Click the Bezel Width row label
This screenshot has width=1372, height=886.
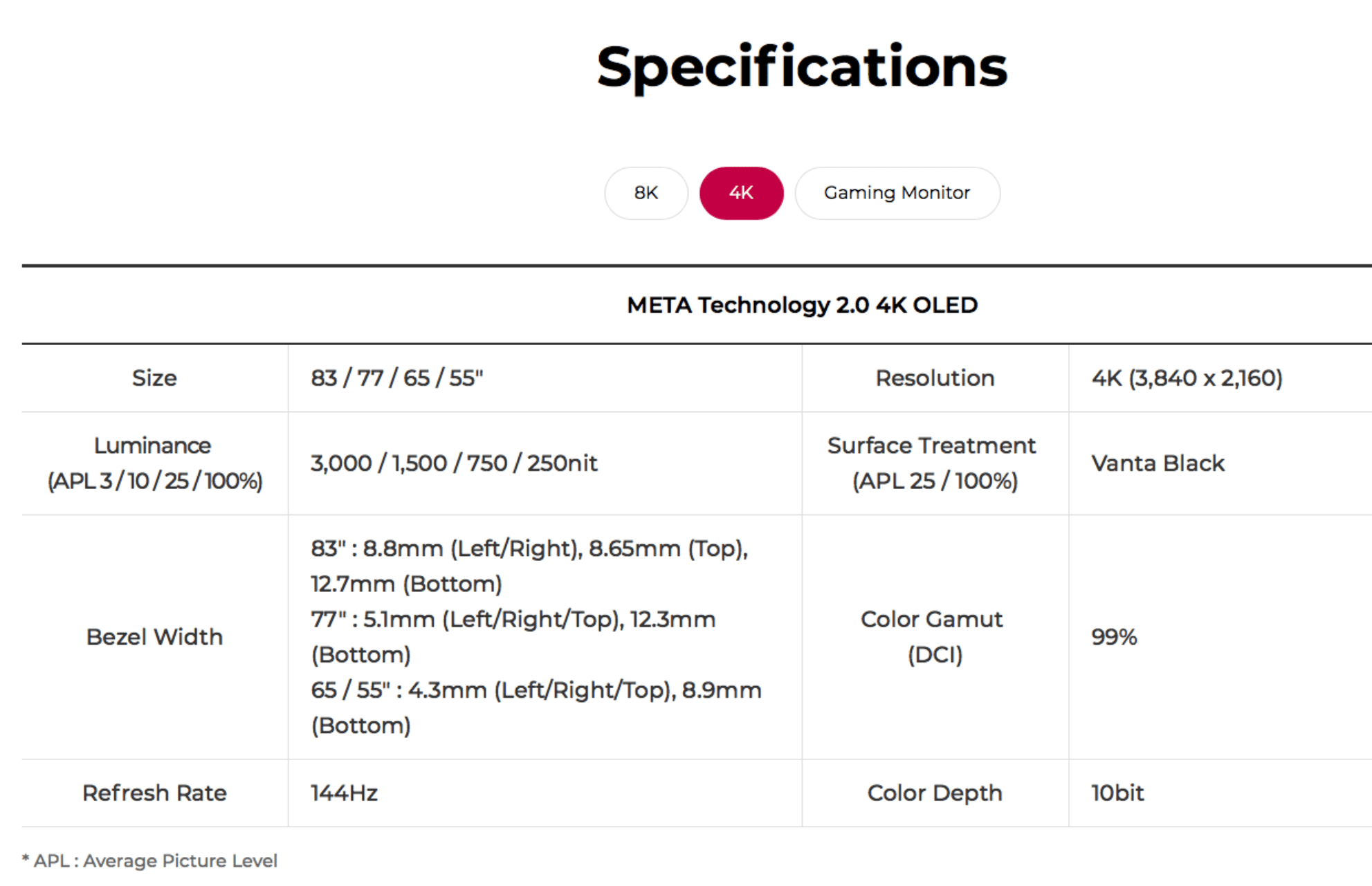154,637
